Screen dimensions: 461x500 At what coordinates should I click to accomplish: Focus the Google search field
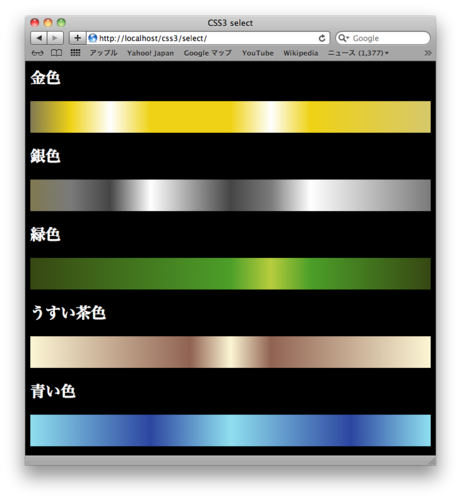(x=383, y=38)
